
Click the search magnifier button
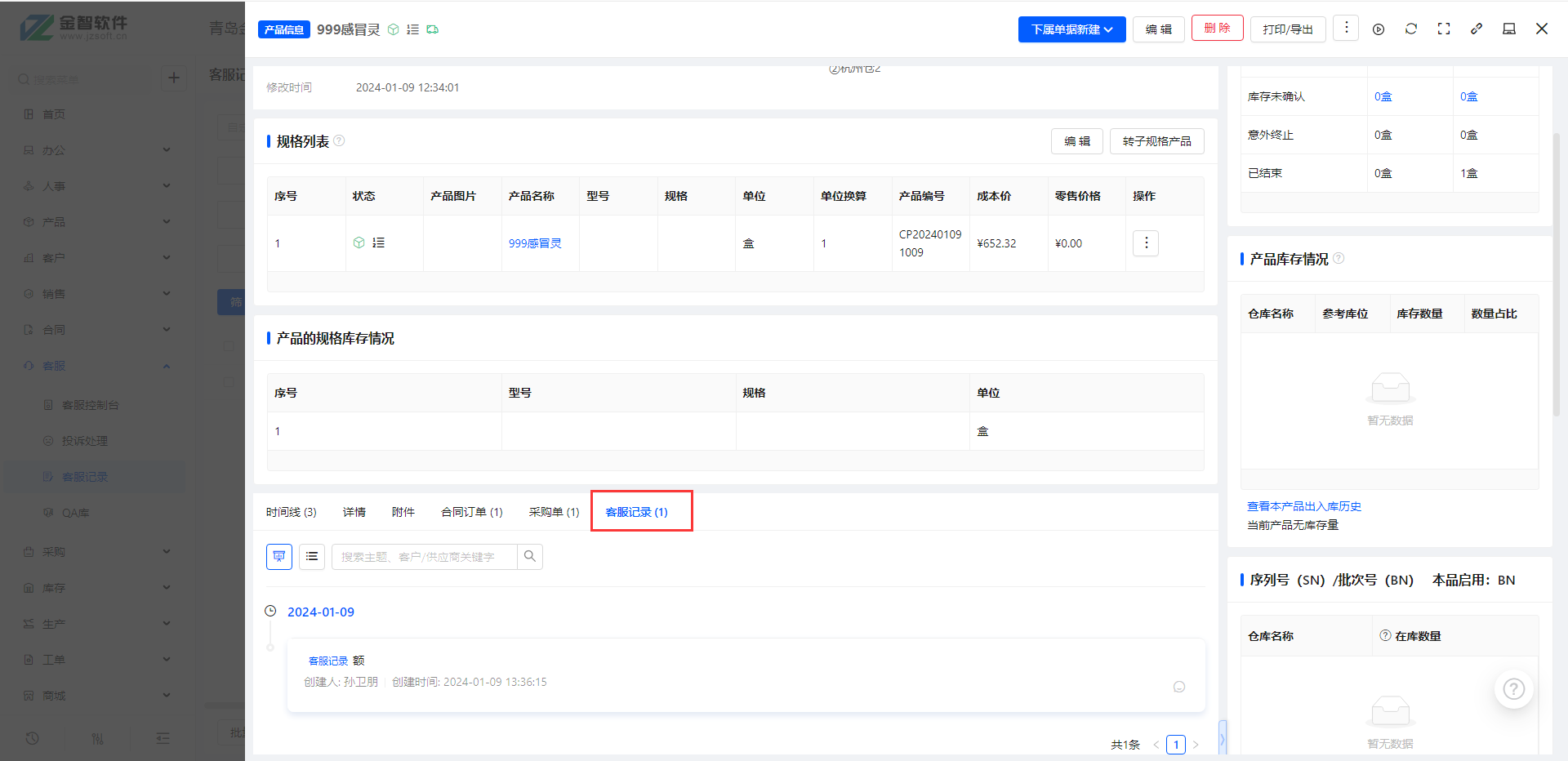coord(530,556)
